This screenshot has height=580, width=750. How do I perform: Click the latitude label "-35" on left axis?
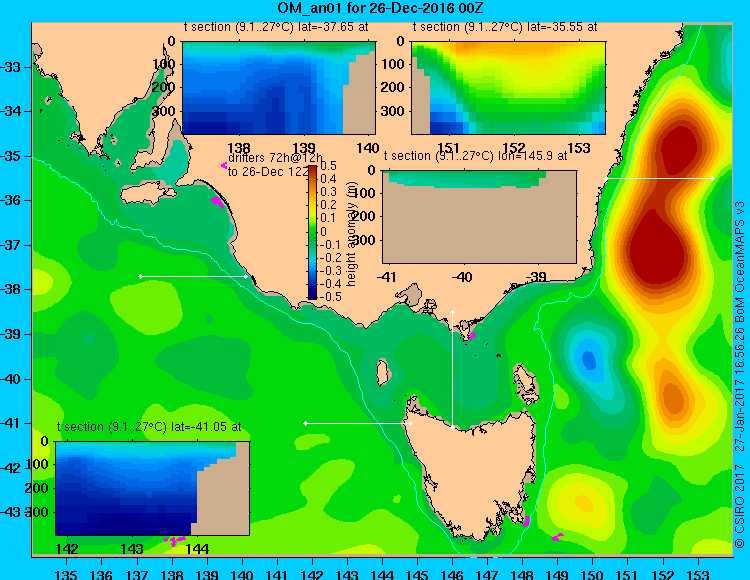pyautogui.click(x=11, y=156)
